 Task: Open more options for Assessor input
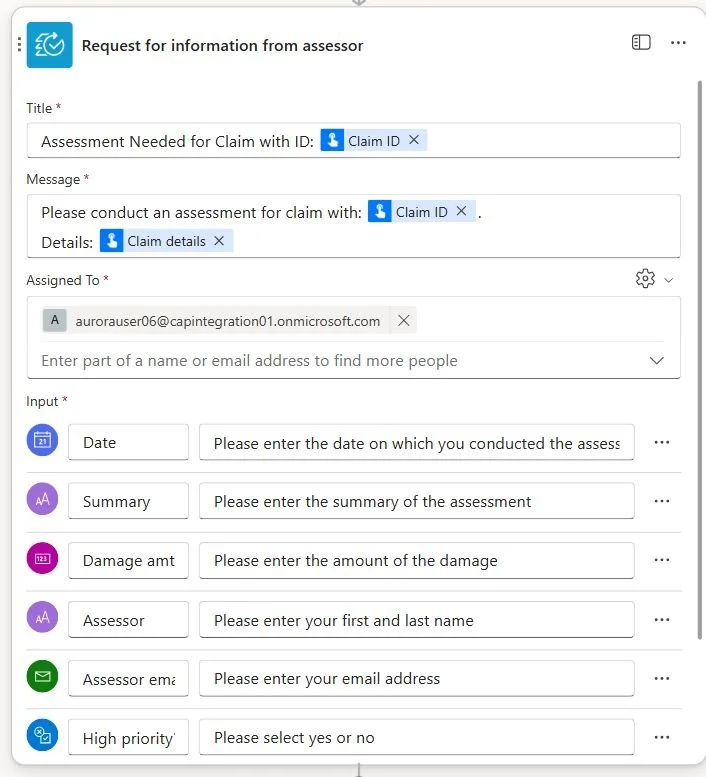click(x=662, y=619)
